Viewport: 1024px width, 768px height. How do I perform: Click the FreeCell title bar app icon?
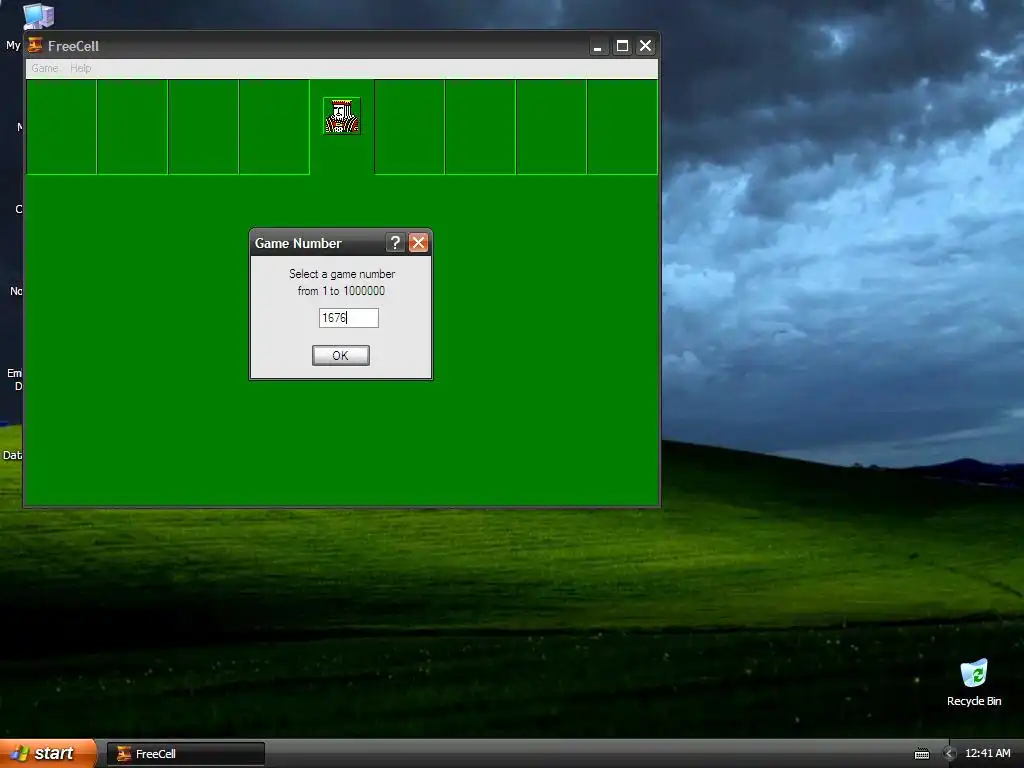tap(35, 46)
